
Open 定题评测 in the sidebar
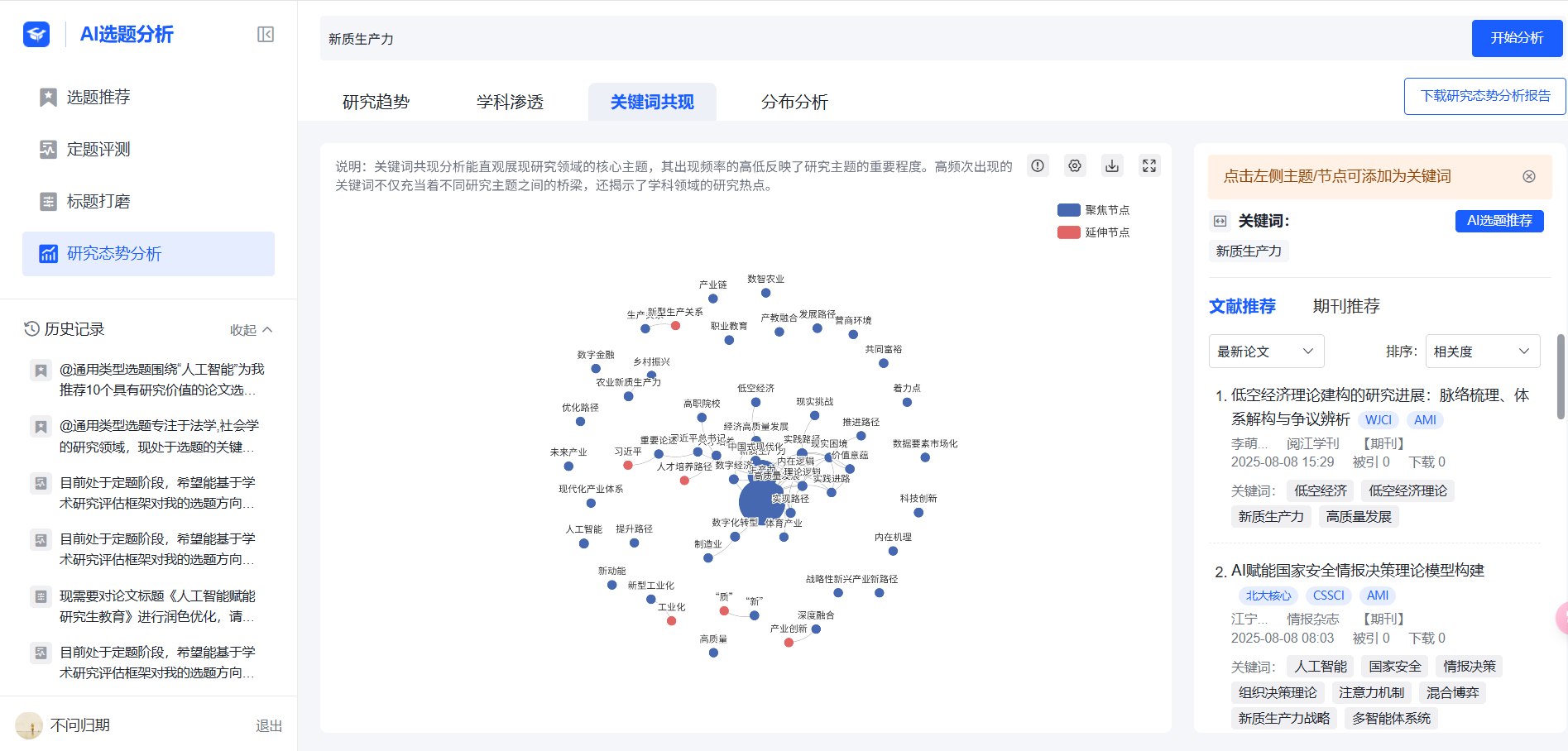(x=98, y=149)
